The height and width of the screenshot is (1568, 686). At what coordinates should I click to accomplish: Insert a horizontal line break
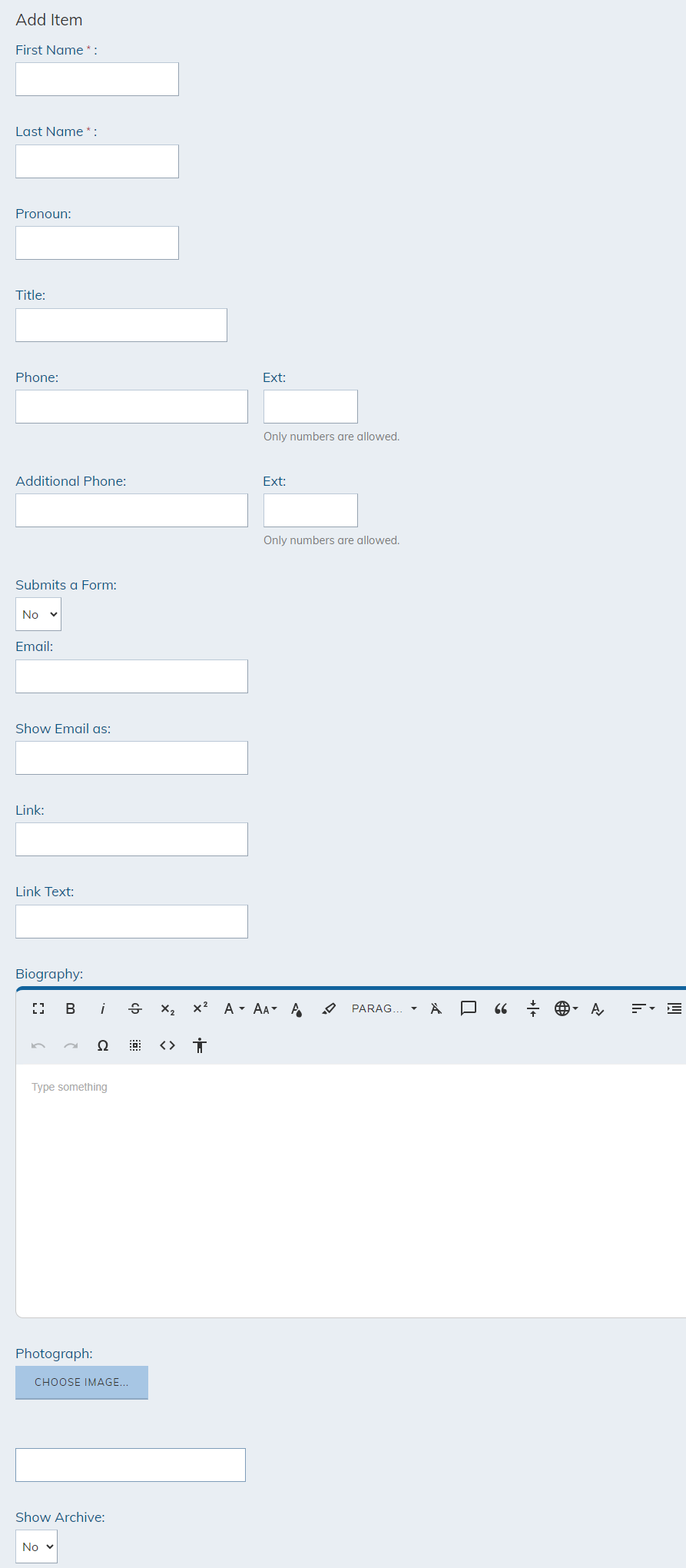point(533,1008)
